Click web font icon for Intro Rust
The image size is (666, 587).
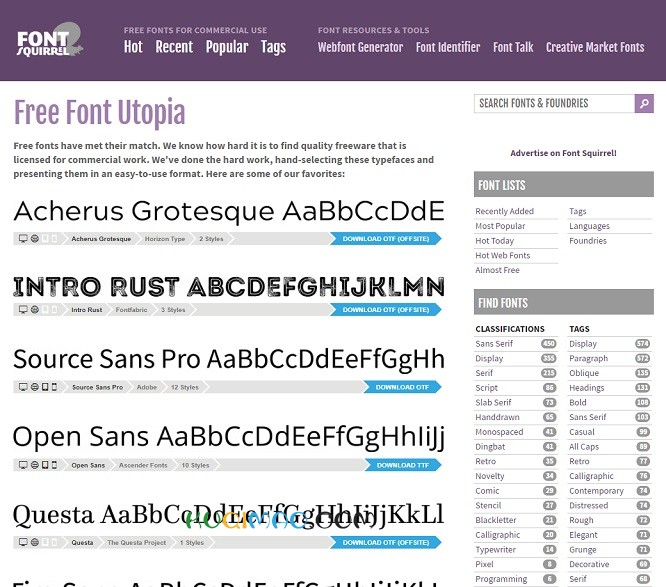35,310
